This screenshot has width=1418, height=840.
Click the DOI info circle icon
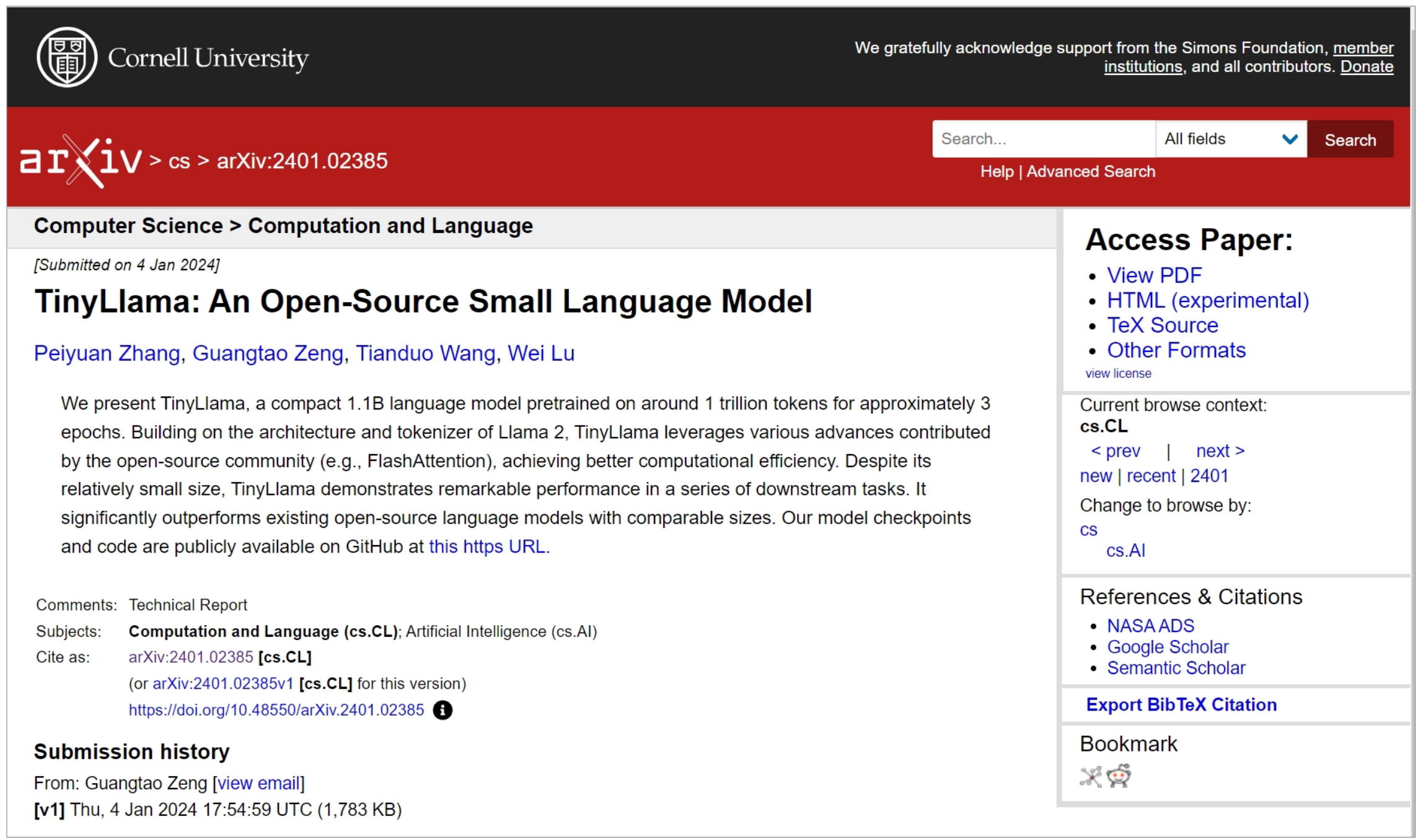coord(443,710)
